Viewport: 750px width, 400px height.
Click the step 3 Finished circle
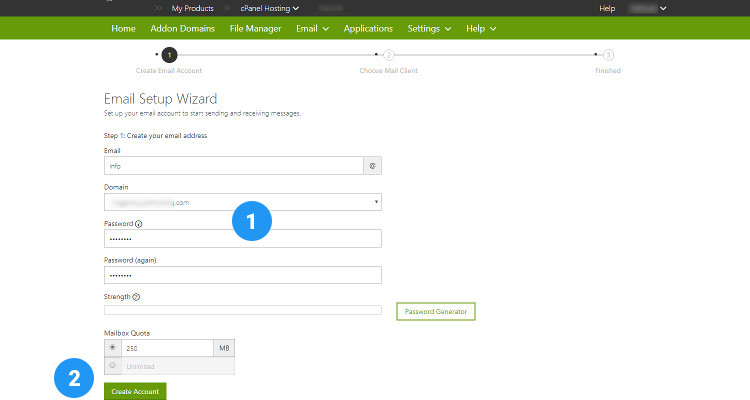click(x=608, y=56)
